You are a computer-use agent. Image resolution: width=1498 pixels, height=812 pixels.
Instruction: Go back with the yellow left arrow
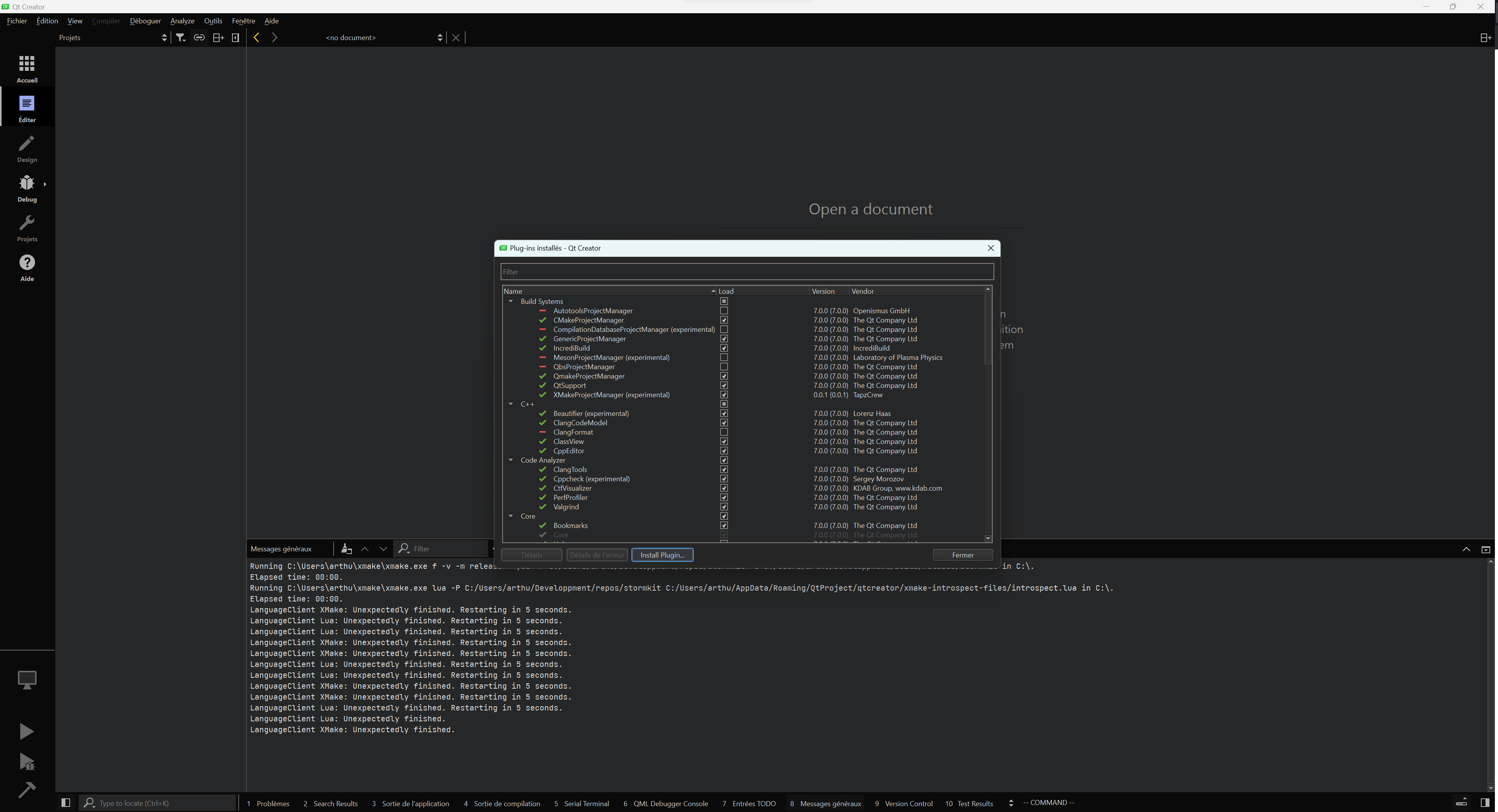[257, 38]
